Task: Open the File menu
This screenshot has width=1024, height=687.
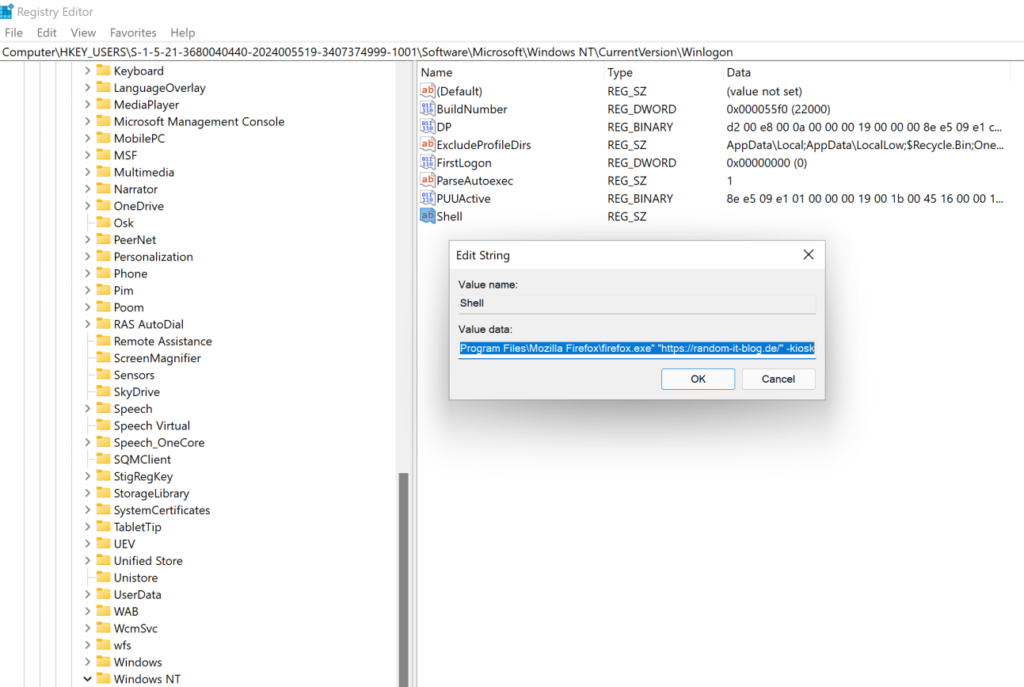Action: 14,33
